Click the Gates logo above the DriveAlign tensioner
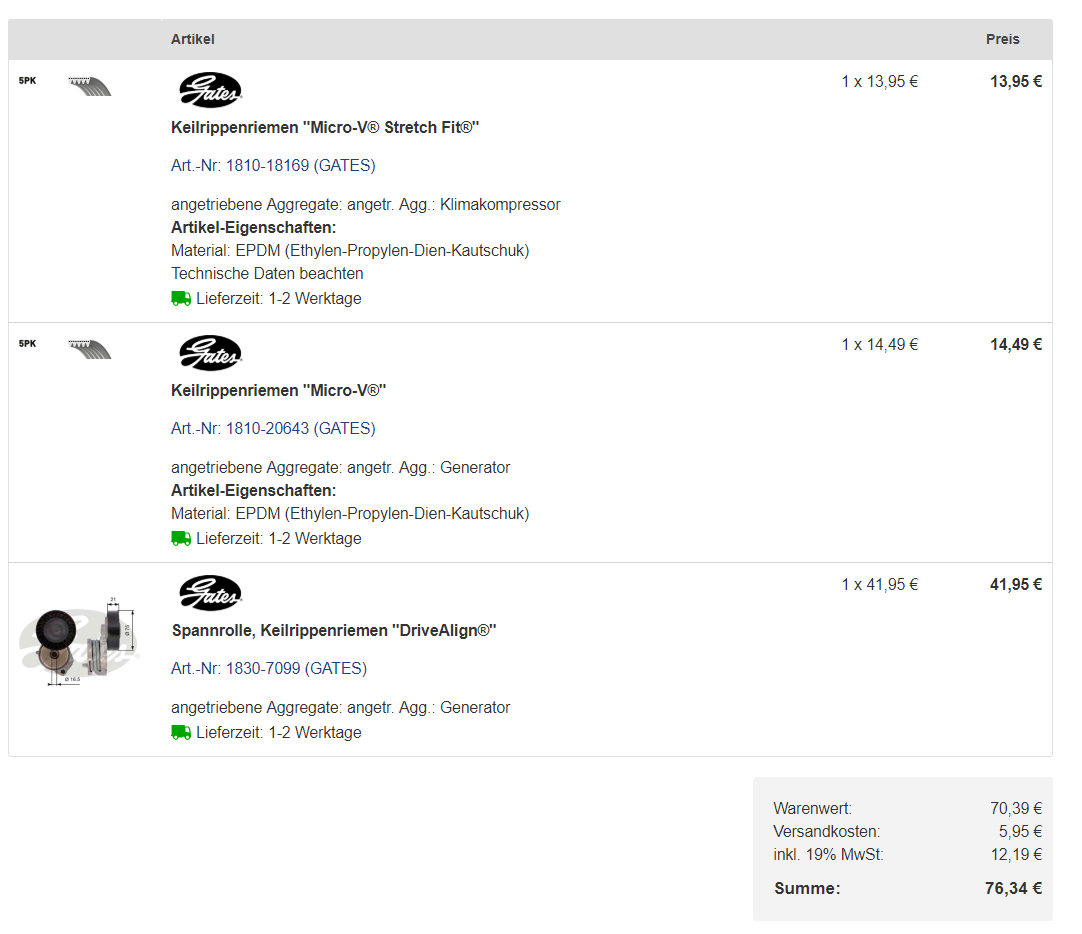This screenshot has width=1082, height=934. pyautogui.click(x=210, y=593)
